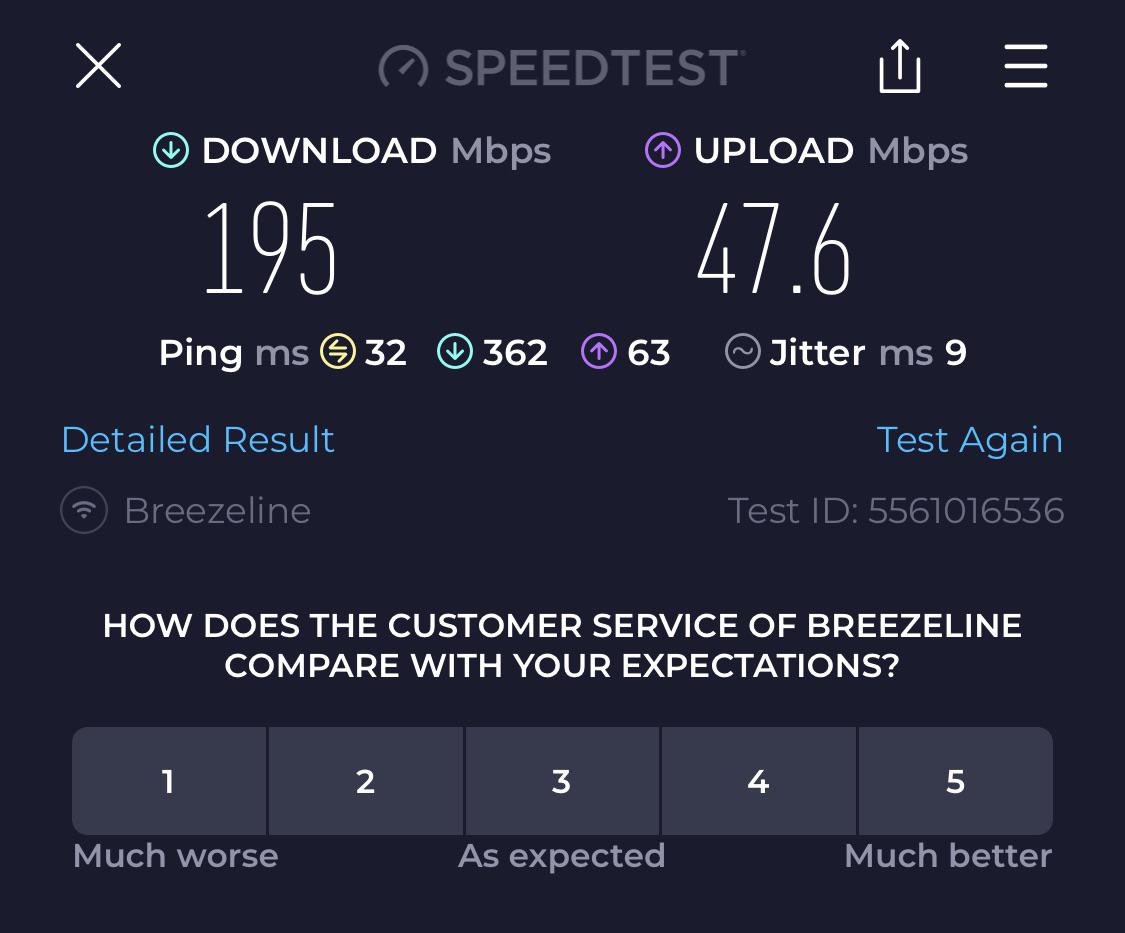
Task: Choose rating 4 on the survey scale
Action: click(x=758, y=781)
